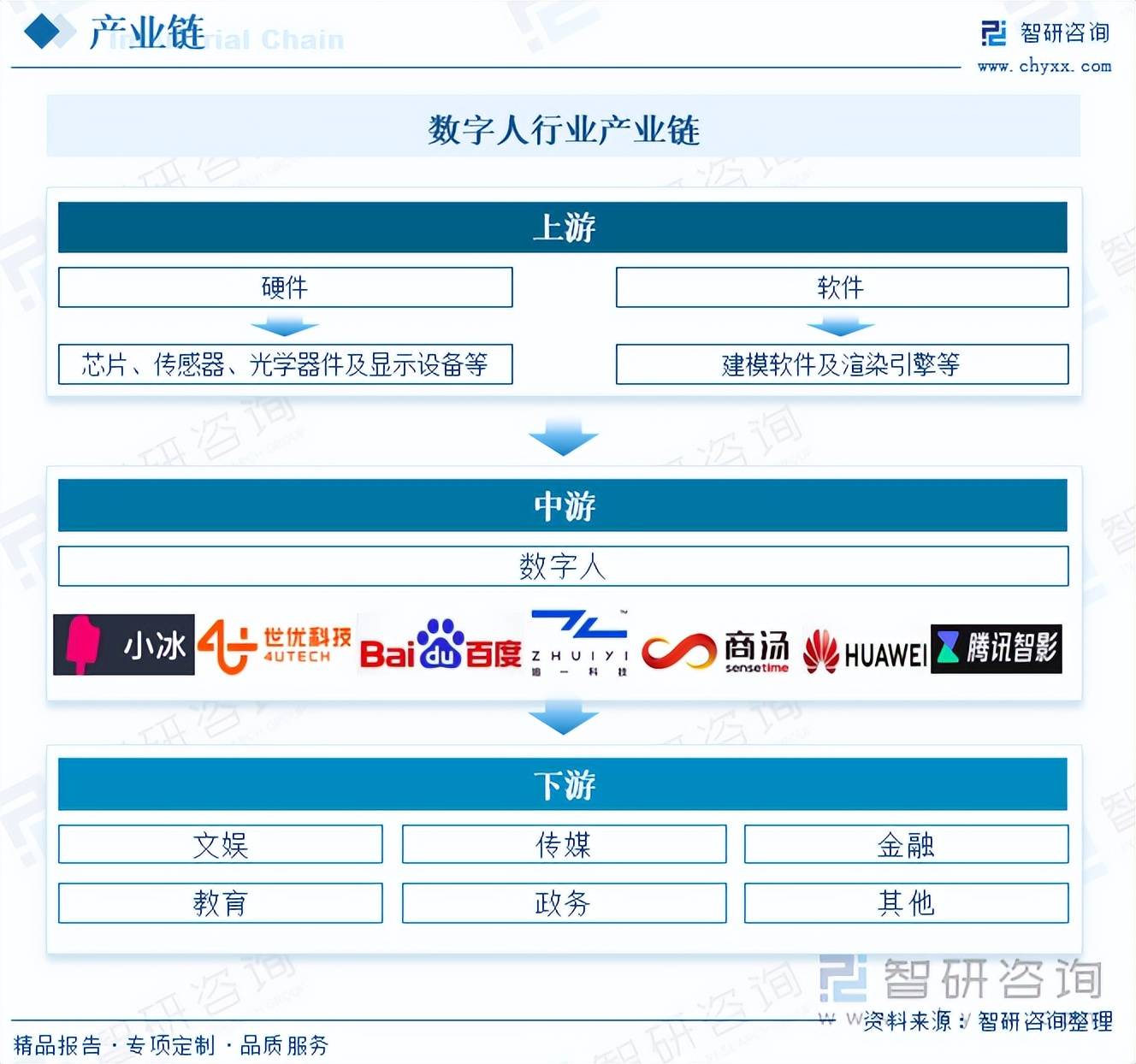
Task: Select the SenseTime 商汤 logo
Action: (715, 652)
